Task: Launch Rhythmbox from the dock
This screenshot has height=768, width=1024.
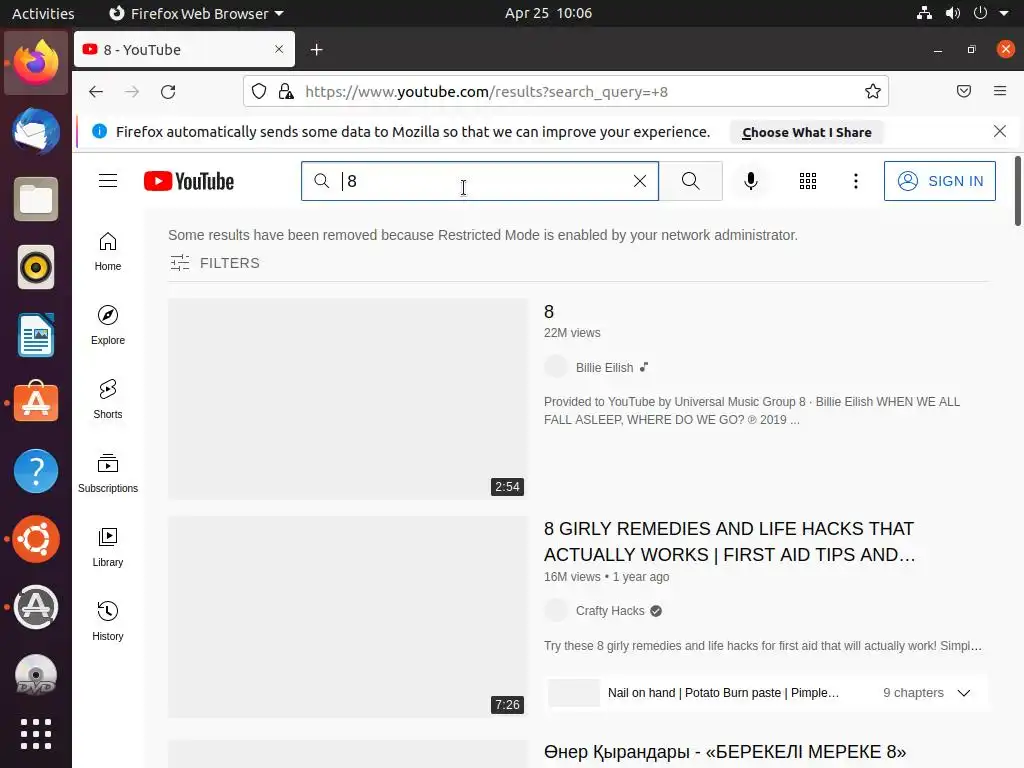Action: [36, 267]
